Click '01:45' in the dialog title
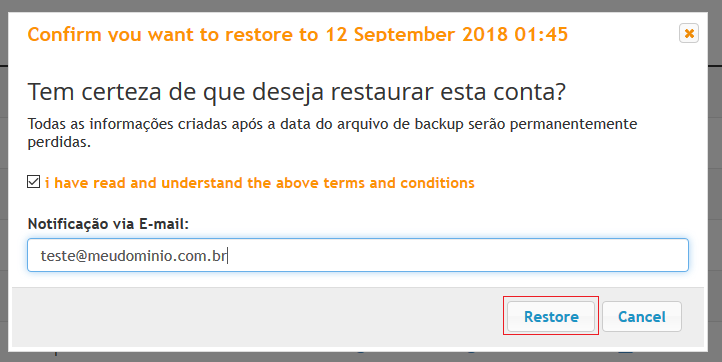 point(541,35)
